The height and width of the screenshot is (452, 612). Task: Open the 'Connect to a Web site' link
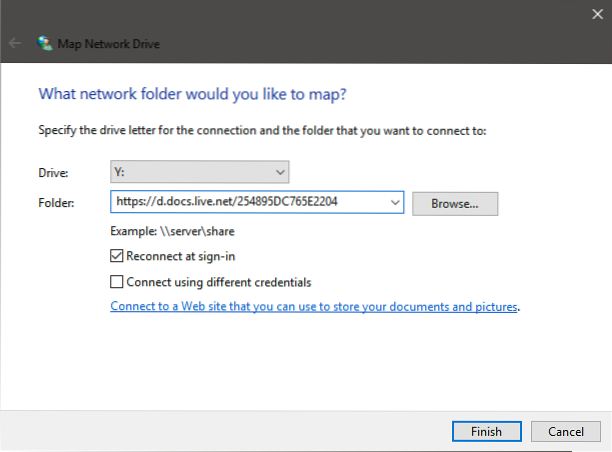(314, 307)
